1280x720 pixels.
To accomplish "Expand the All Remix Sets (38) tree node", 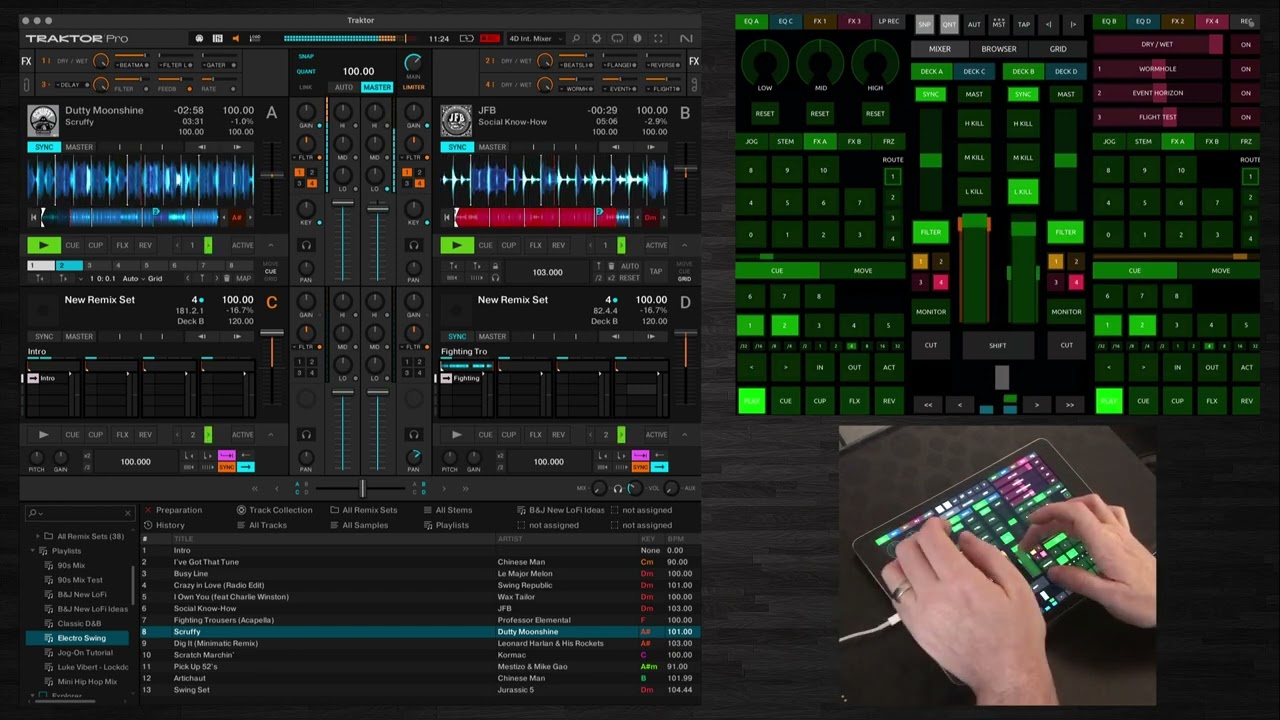I will (37, 536).
